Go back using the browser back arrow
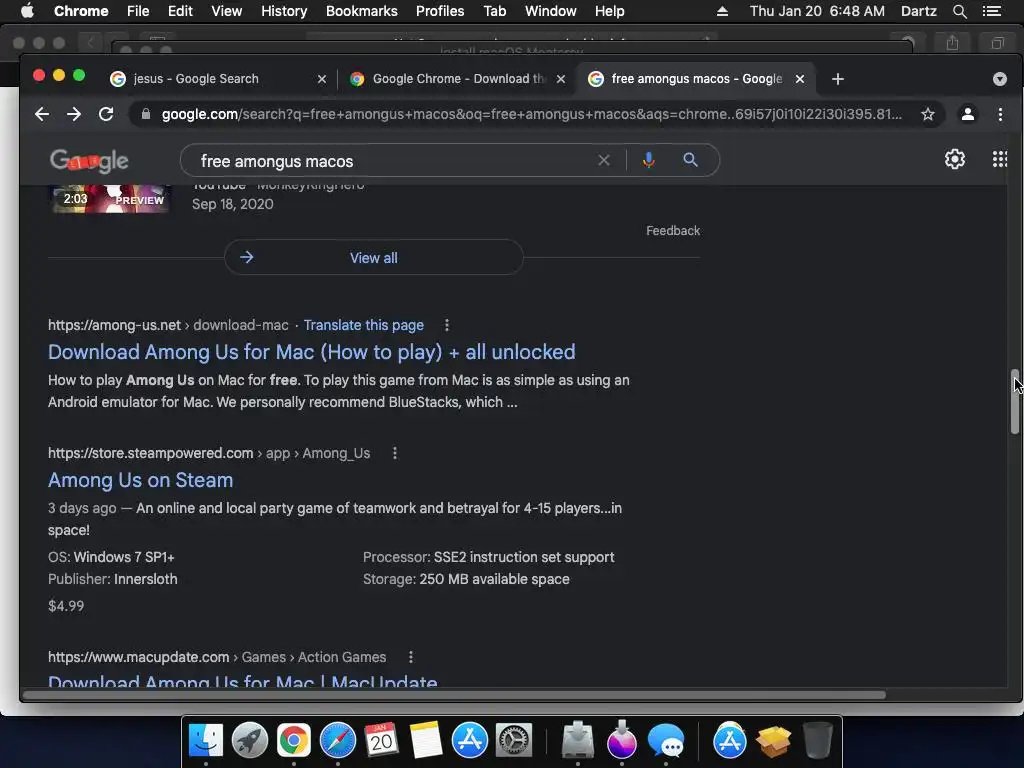 pos(42,114)
